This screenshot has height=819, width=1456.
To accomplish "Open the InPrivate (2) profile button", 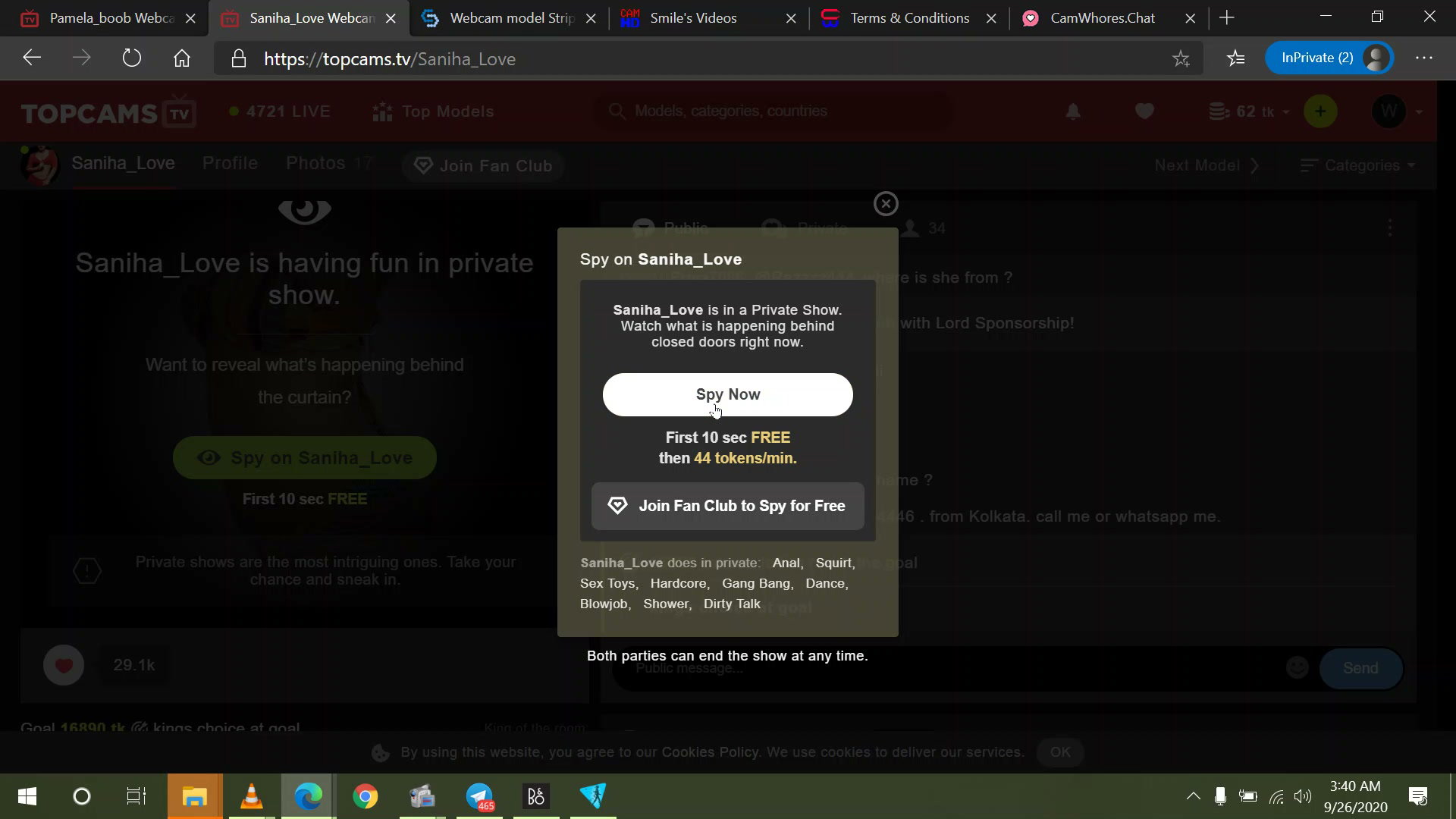I will (x=1329, y=58).
